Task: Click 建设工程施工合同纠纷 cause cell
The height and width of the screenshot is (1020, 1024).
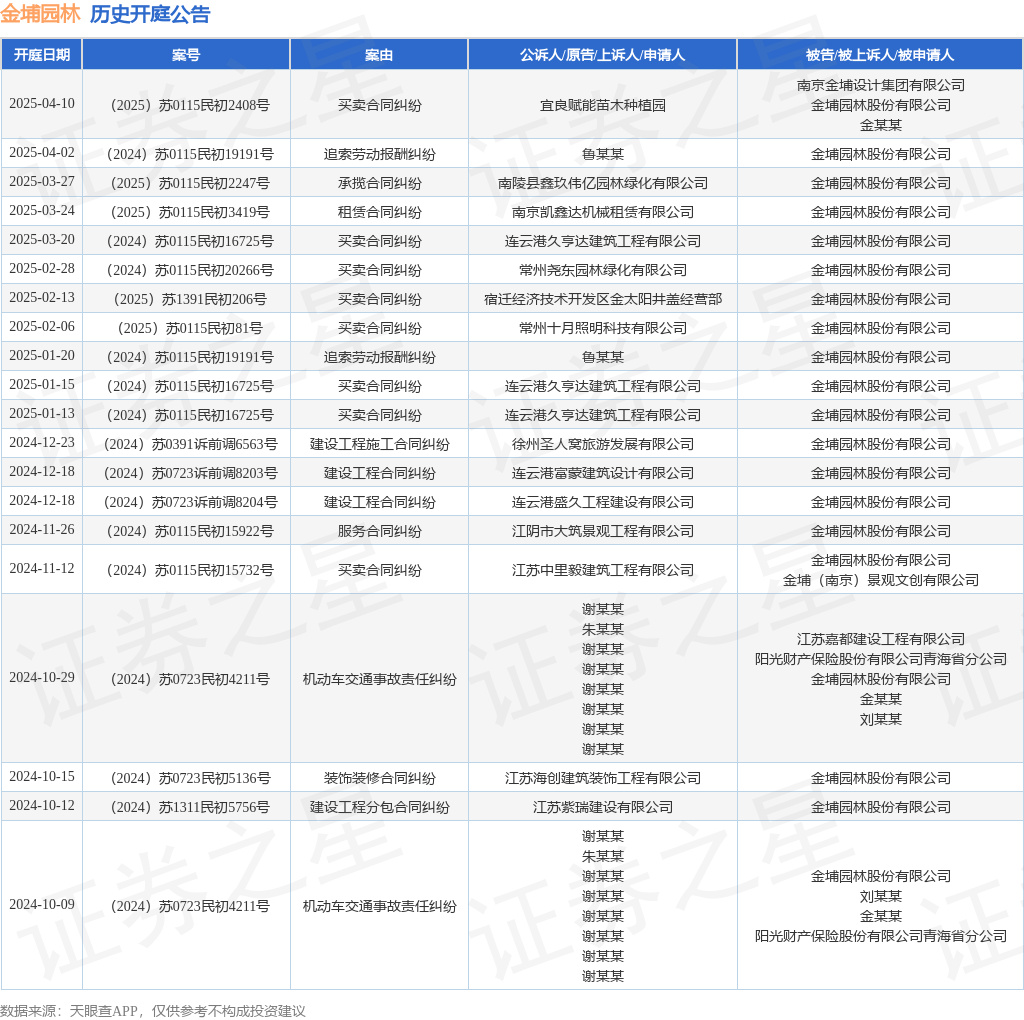Action: click(379, 444)
